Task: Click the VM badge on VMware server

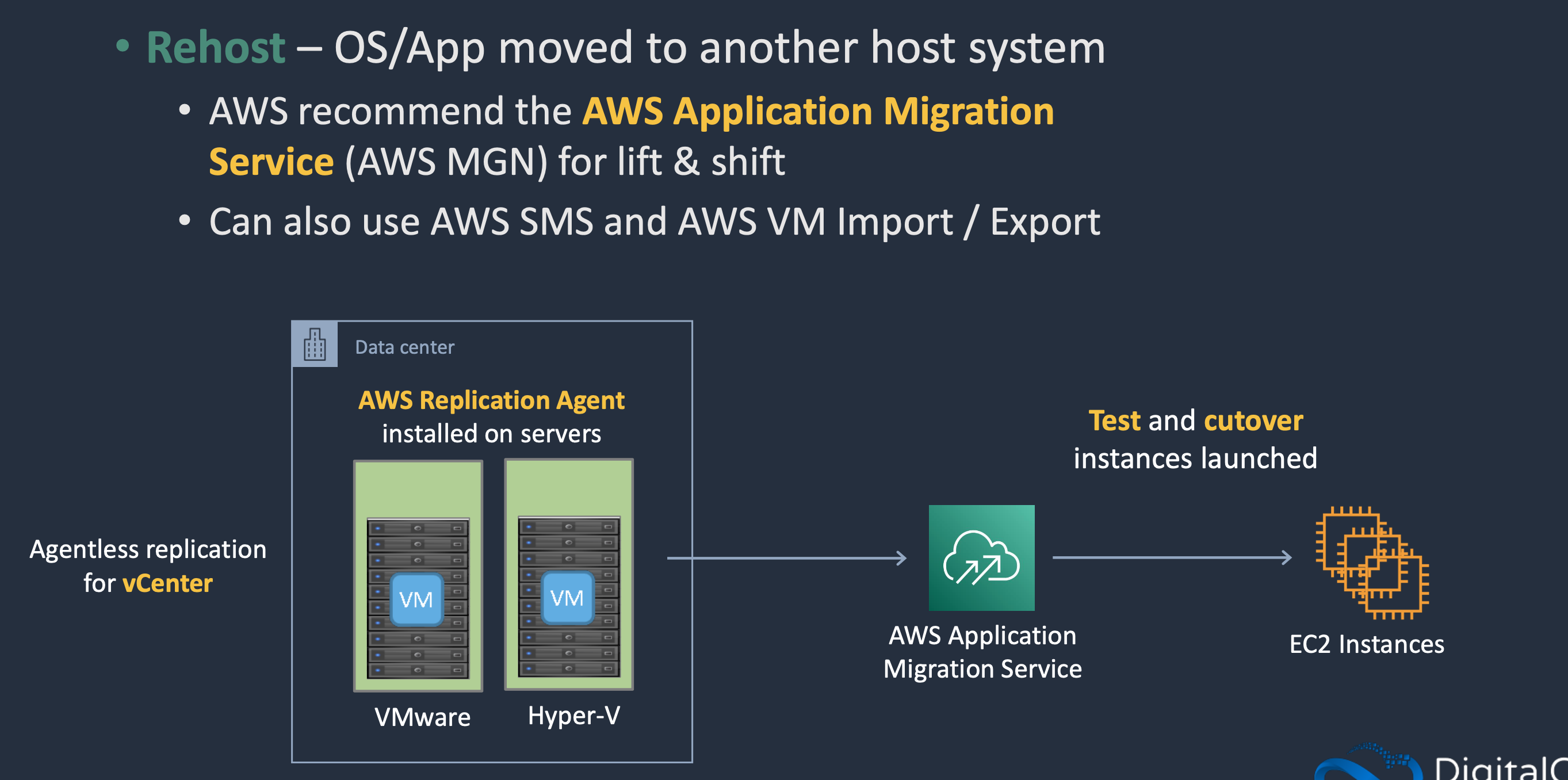Action: tap(416, 599)
